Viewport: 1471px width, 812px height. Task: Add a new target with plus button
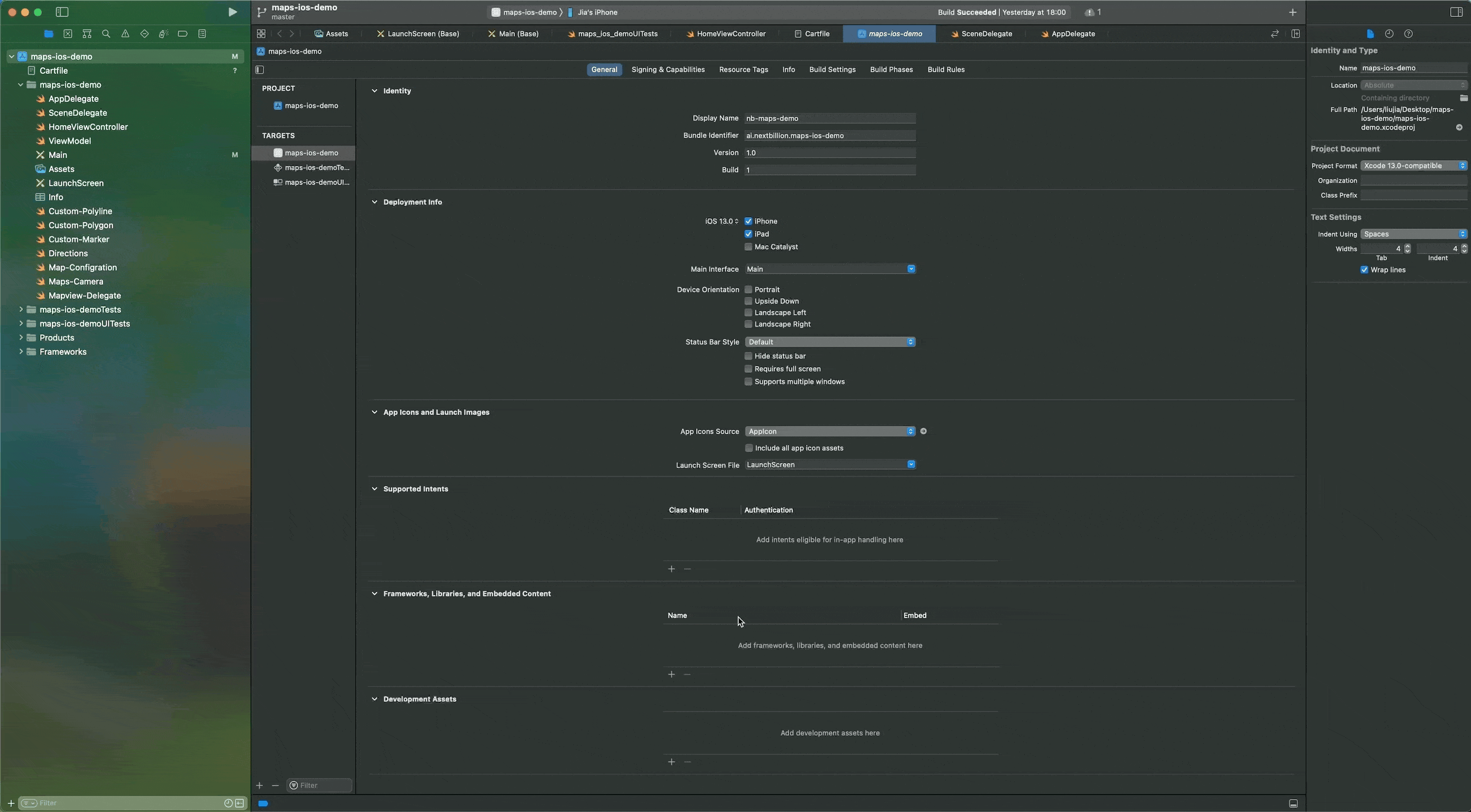(x=259, y=785)
